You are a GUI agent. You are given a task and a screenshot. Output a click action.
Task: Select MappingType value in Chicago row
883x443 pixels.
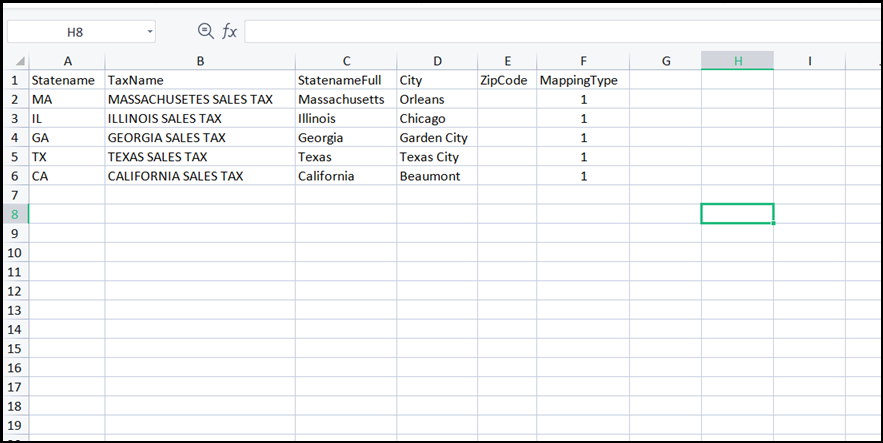click(583, 119)
